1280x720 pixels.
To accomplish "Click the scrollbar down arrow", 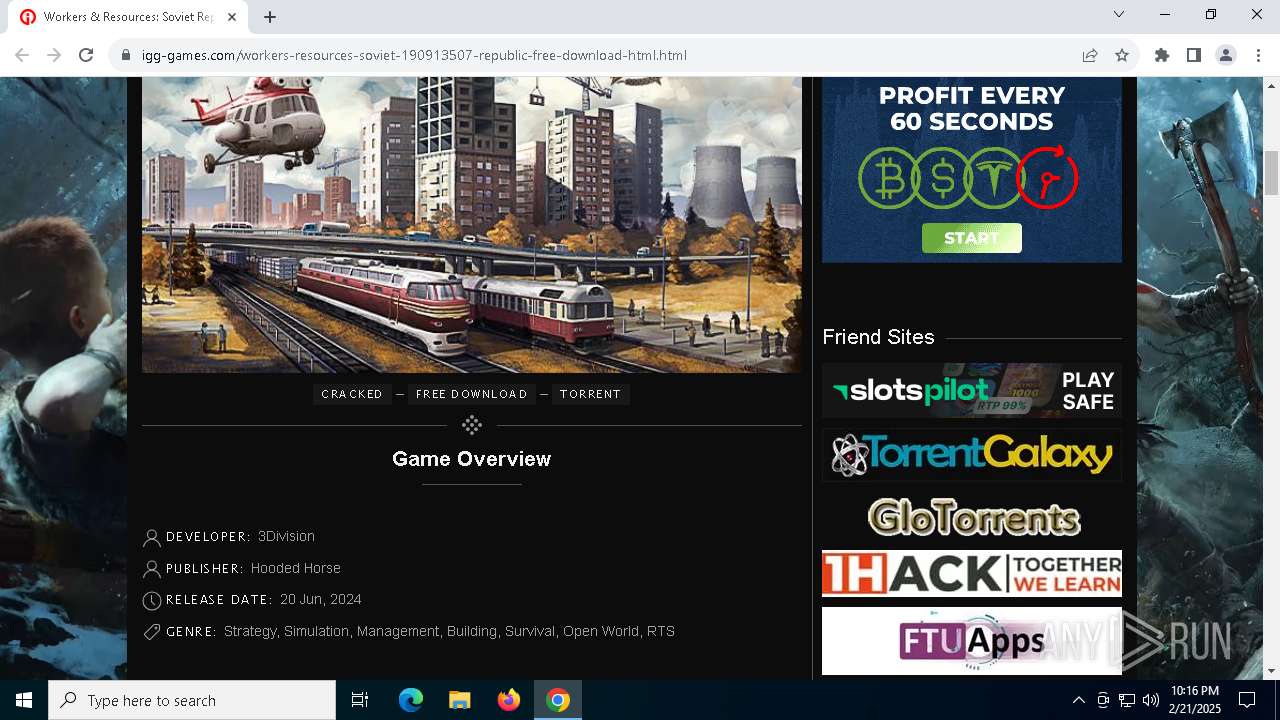I will tap(1271, 671).
